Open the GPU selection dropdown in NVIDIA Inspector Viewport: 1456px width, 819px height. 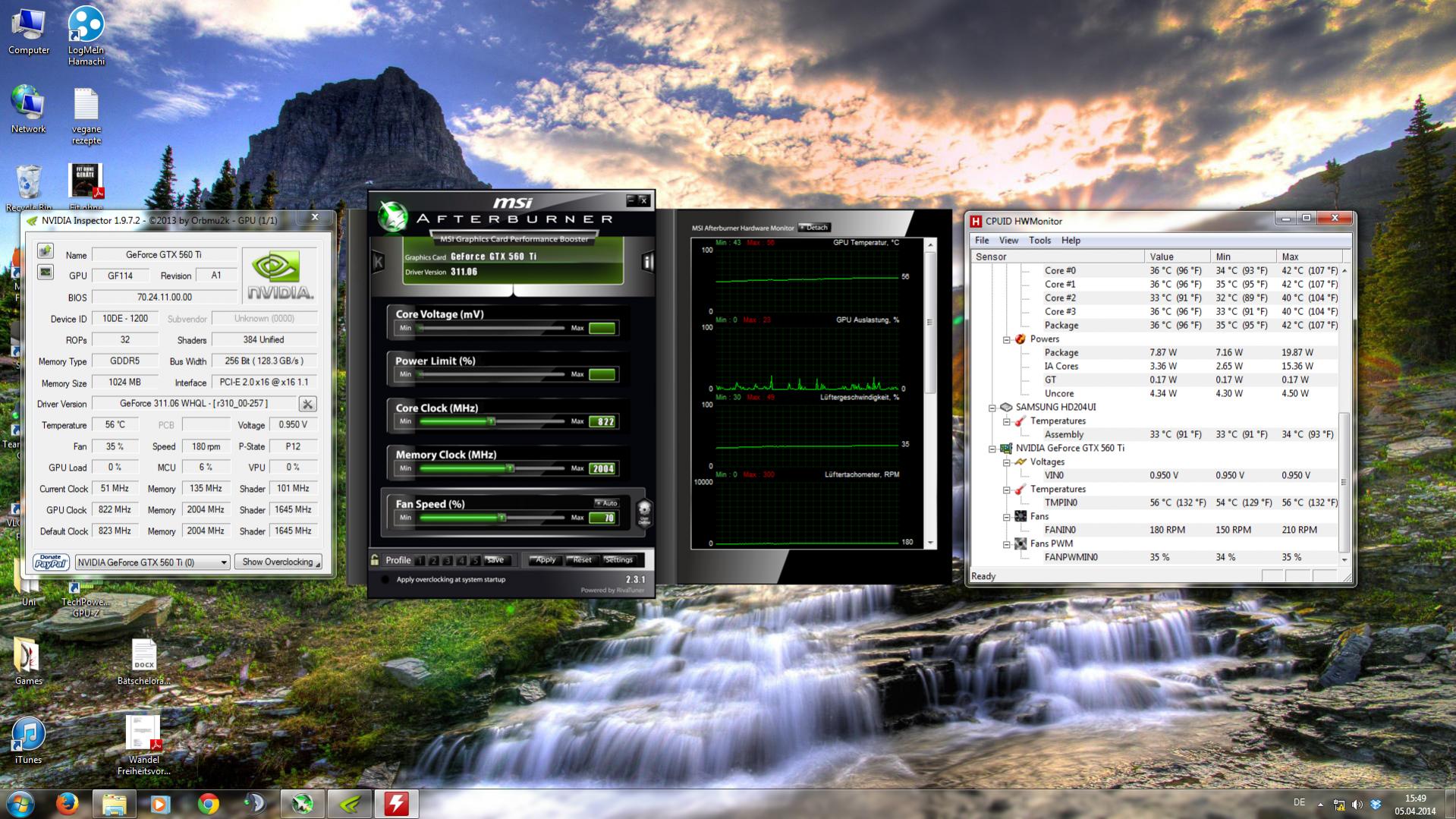pos(153,562)
